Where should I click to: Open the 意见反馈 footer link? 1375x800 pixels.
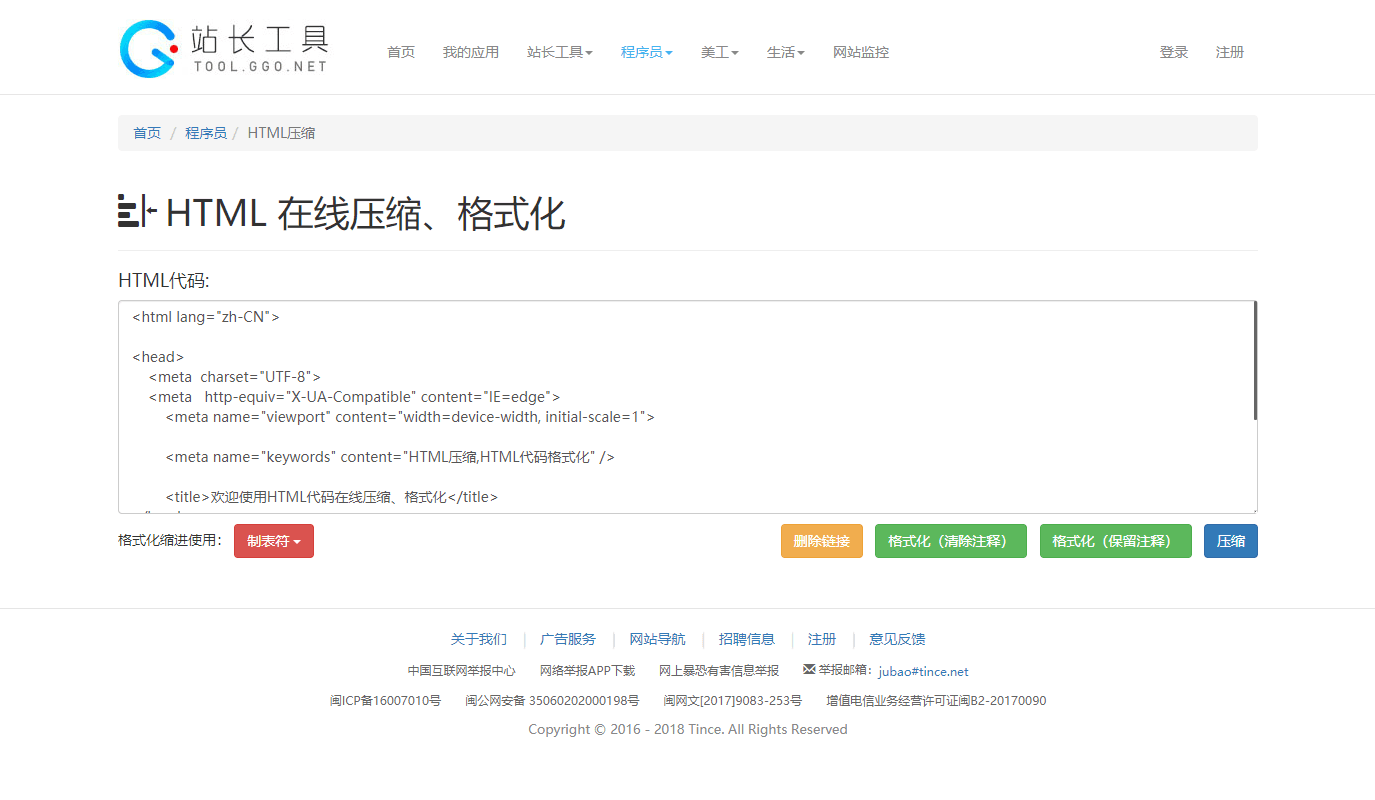(896, 639)
